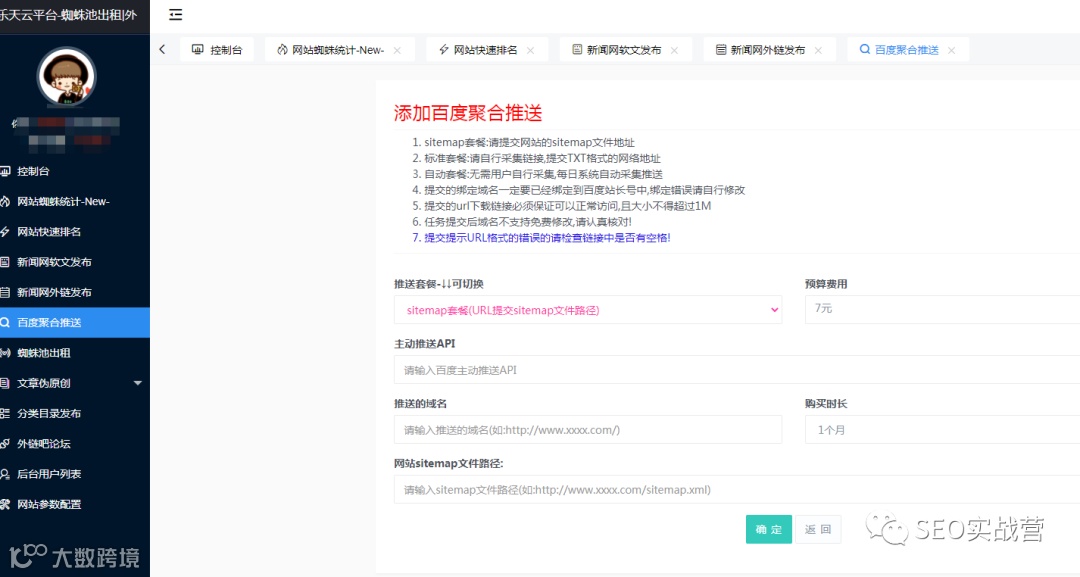Open 分类目录发布 in the sidebar
The height and width of the screenshot is (577, 1080).
point(74,414)
